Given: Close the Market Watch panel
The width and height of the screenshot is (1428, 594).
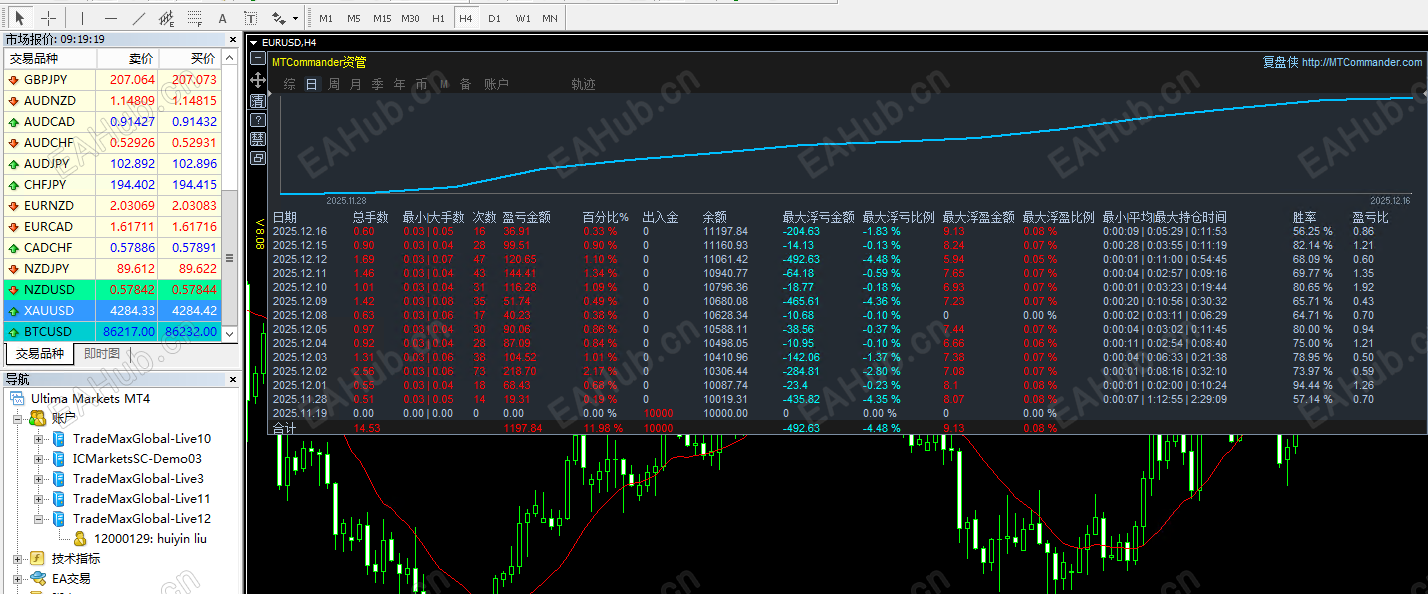Looking at the screenshot, I should click(233, 39).
